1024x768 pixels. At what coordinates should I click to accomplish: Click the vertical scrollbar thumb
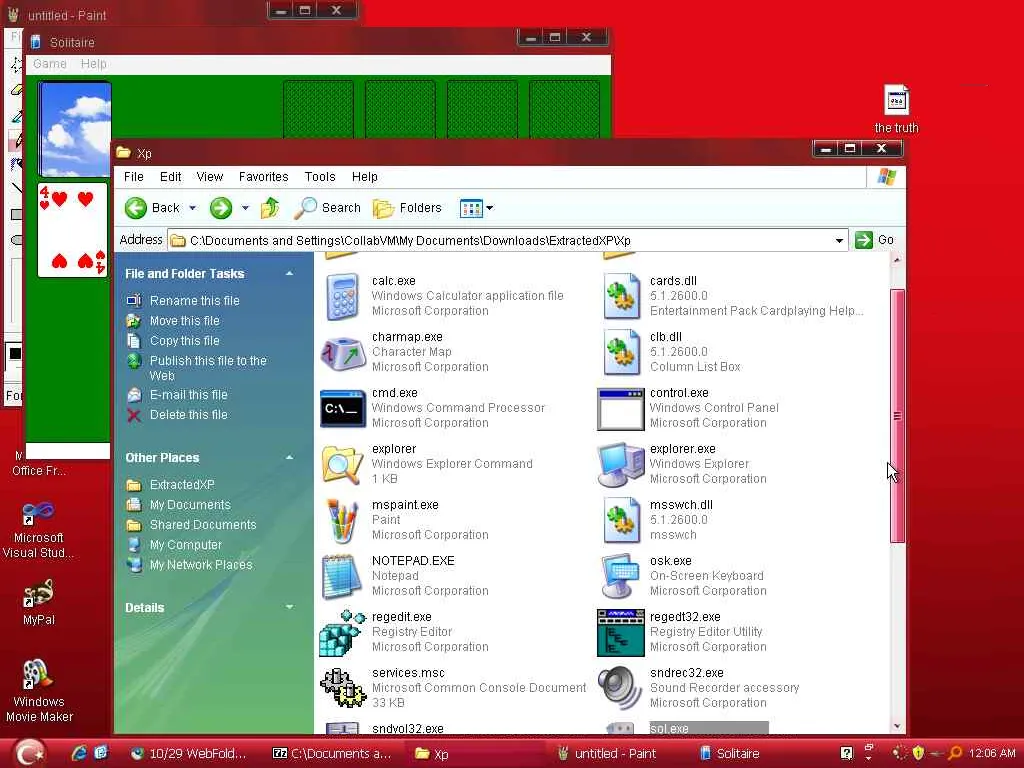coord(897,416)
